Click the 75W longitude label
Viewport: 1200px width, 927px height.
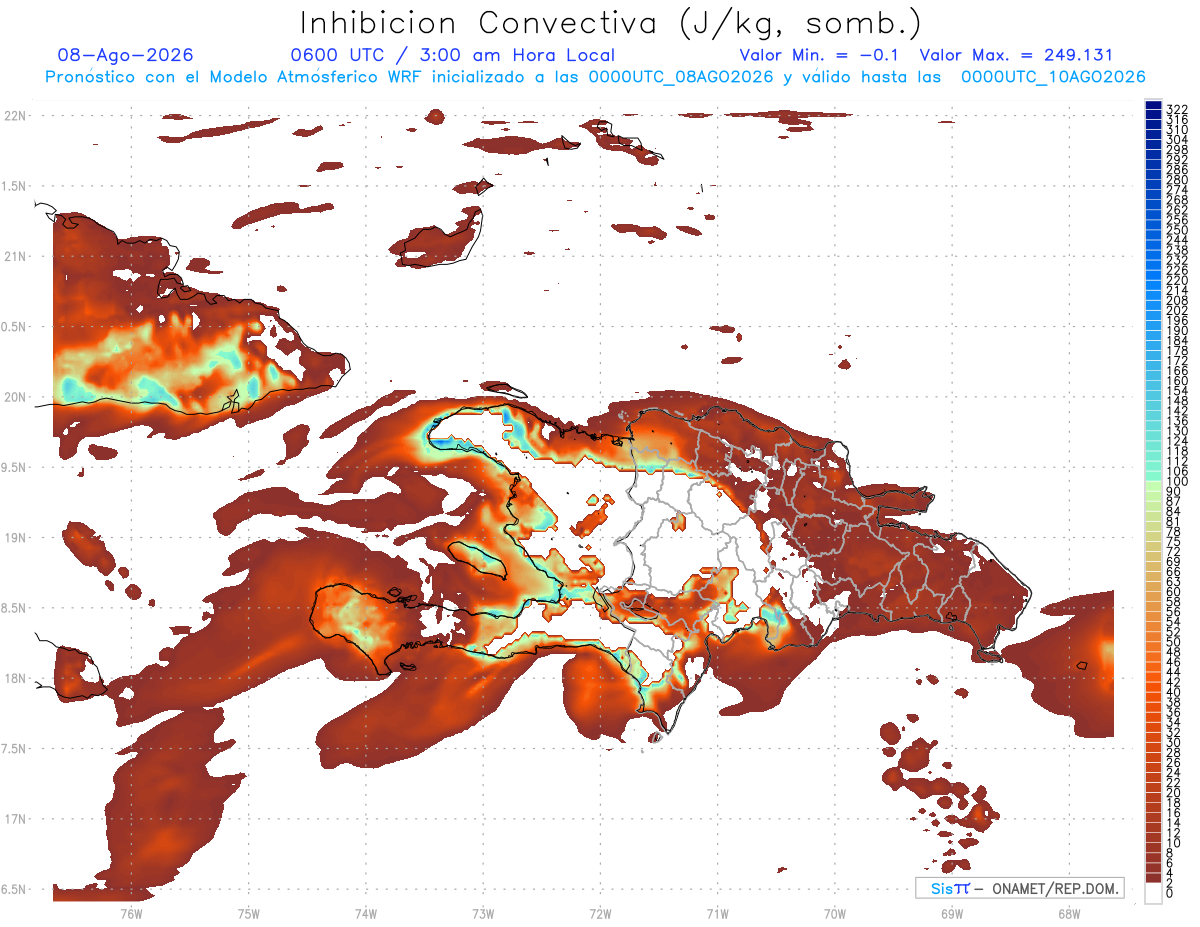tap(249, 913)
